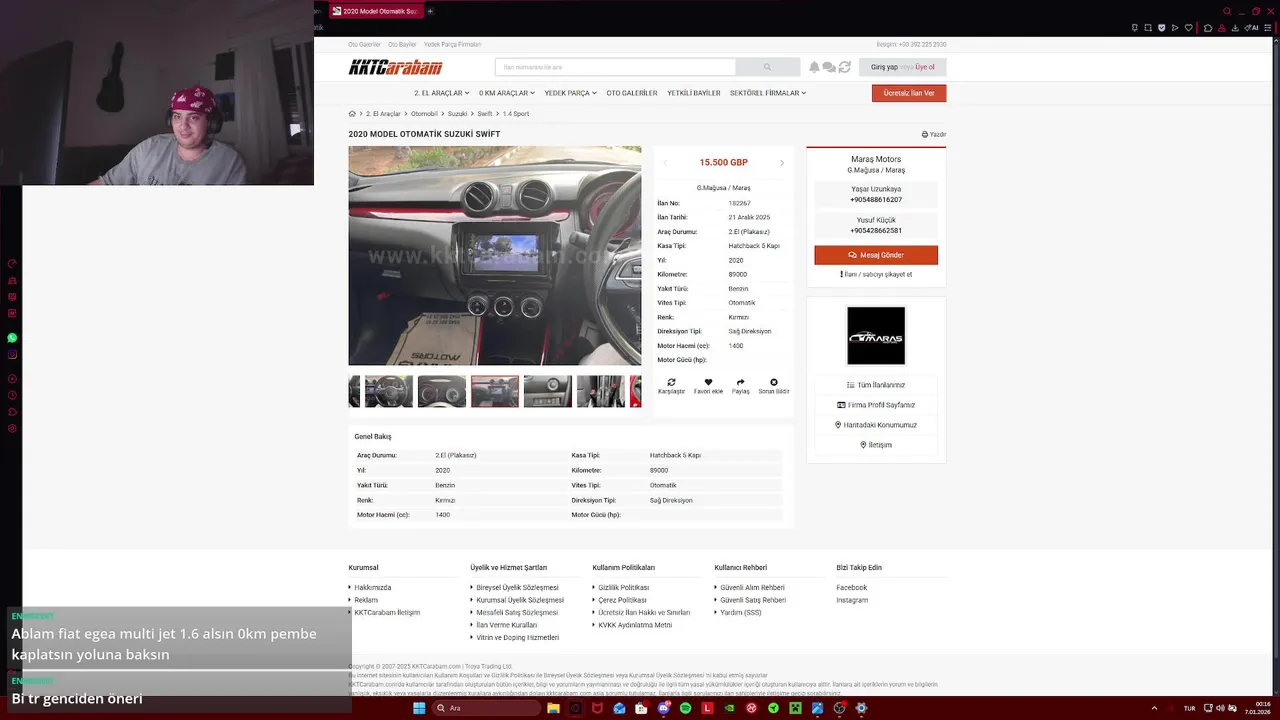Viewport: 1280px width, 720px height.
Task: Click the Giriş yap link
Action: [x=884, y=67]
